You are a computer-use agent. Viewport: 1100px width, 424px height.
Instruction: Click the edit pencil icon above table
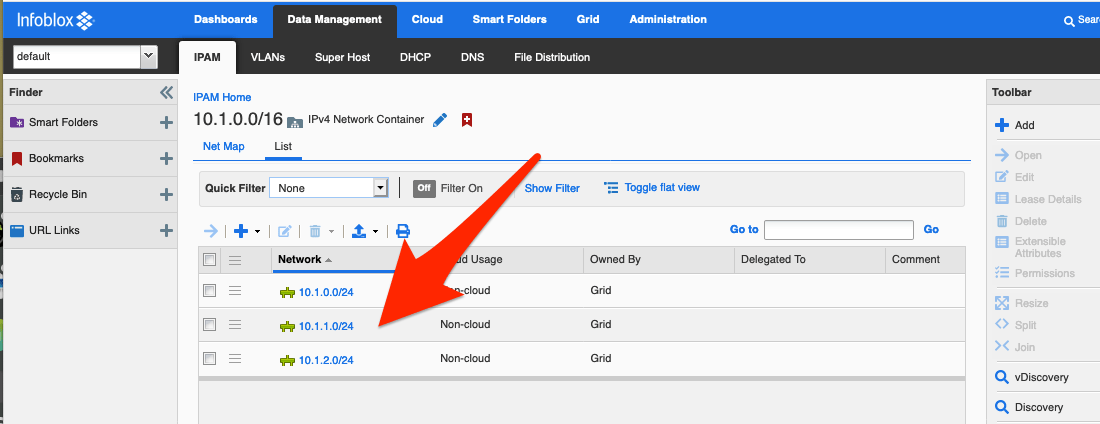(285, 230)
